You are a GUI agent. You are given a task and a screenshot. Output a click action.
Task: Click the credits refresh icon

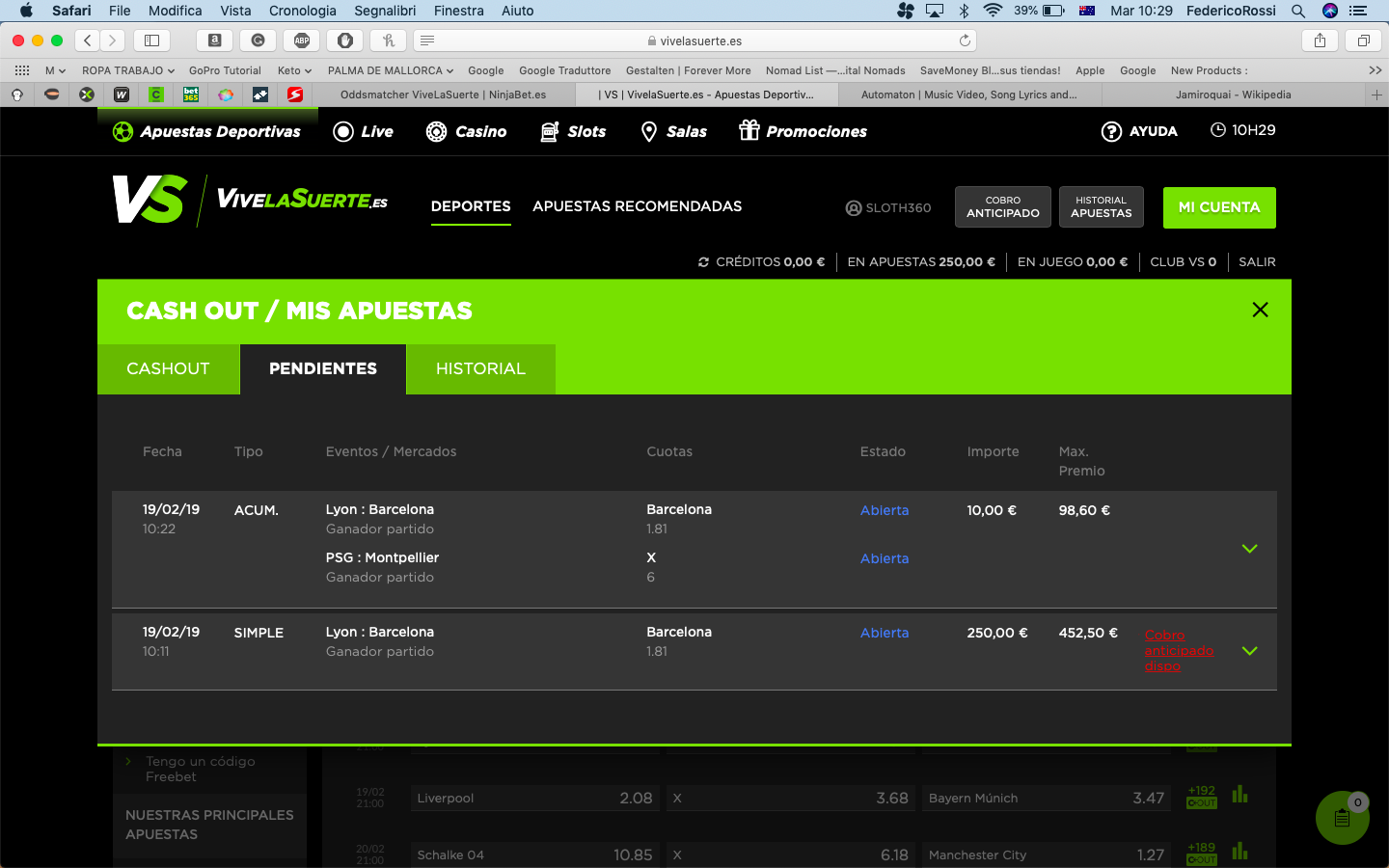pos(704,262)
